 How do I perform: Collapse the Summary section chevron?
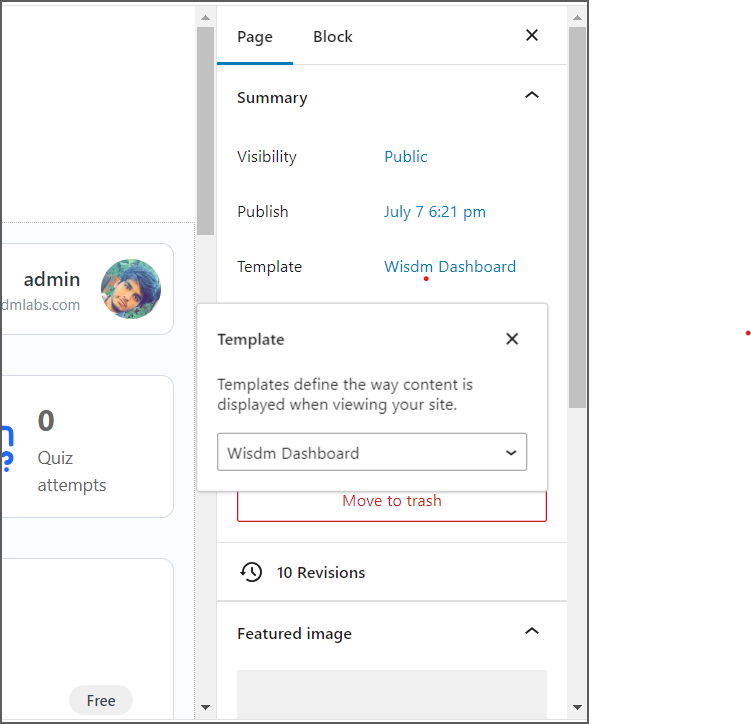(532, 97)
